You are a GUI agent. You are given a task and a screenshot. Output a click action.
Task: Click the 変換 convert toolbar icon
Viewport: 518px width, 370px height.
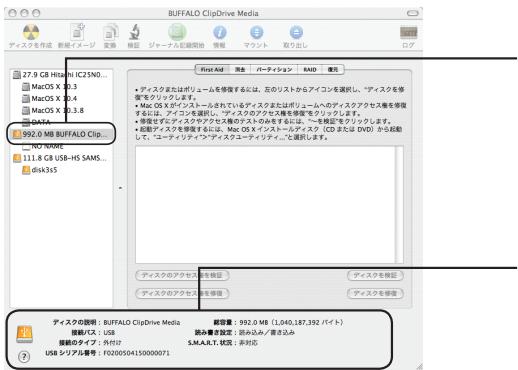click(110, 33)
